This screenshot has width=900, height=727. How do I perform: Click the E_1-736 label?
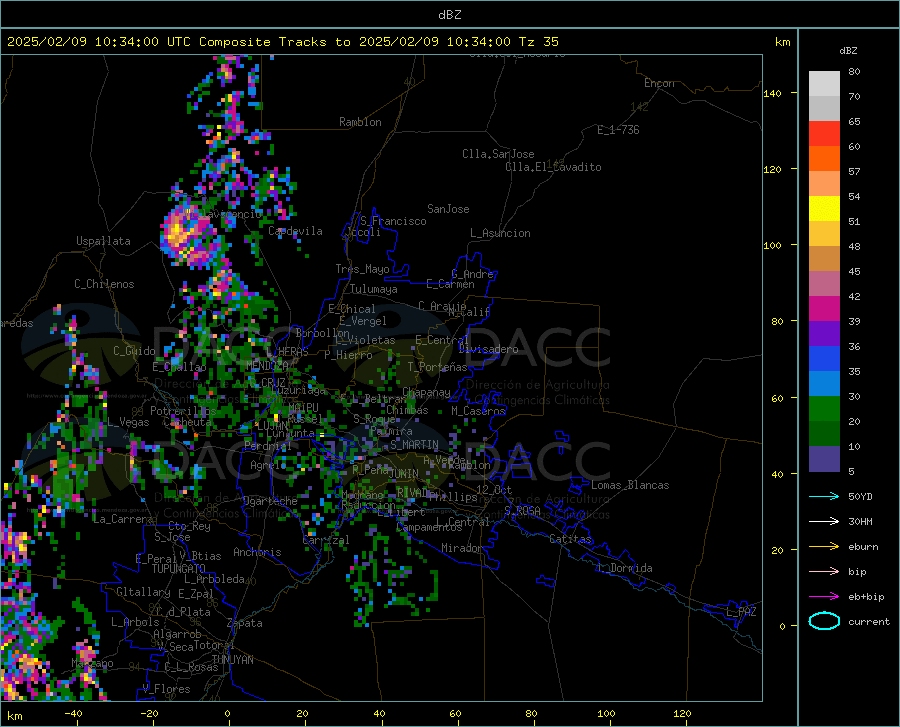tap(618, 130)
